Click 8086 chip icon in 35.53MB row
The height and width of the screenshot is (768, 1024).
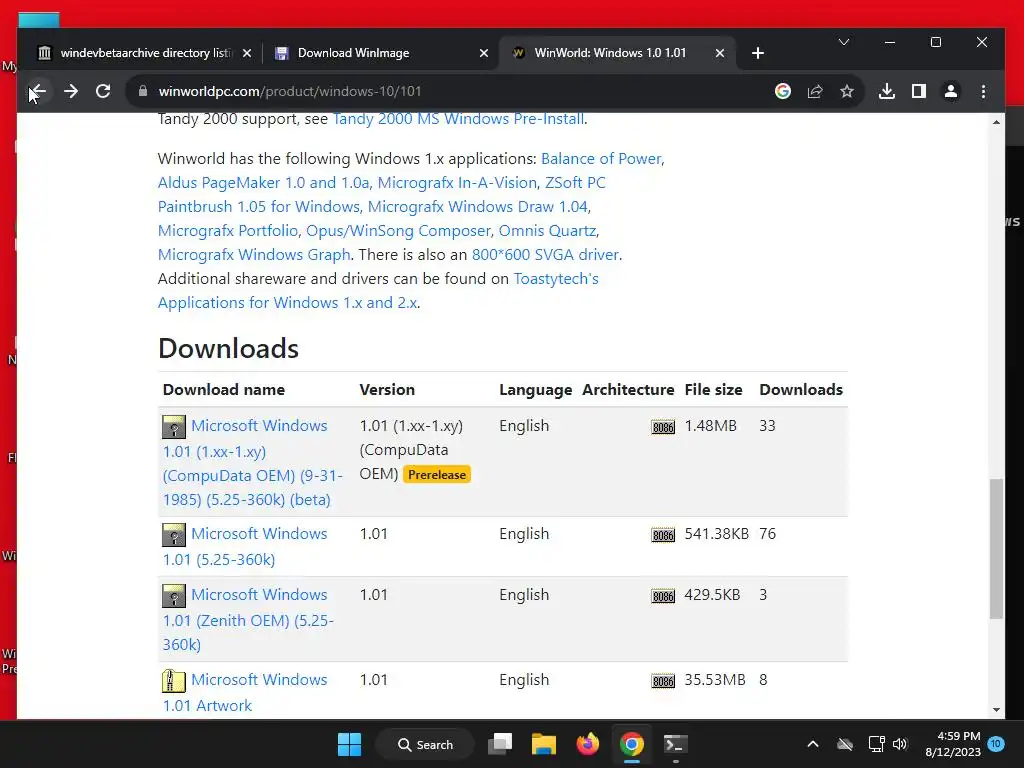pyautogui.click(x=663, y=681)
